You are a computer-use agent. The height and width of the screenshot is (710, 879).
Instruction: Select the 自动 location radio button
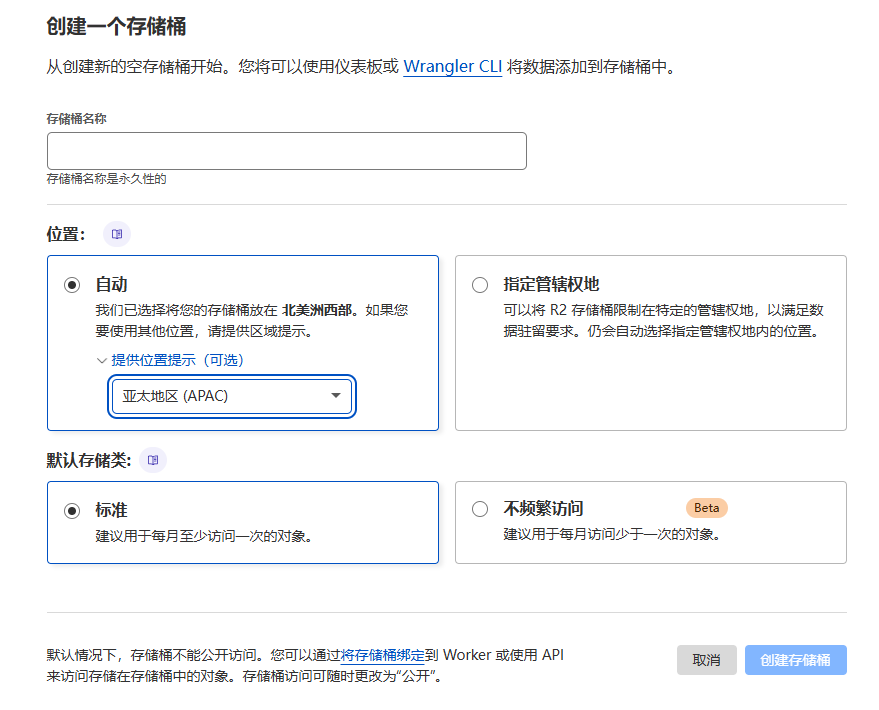pyautogui.click(x=72, y=285)
